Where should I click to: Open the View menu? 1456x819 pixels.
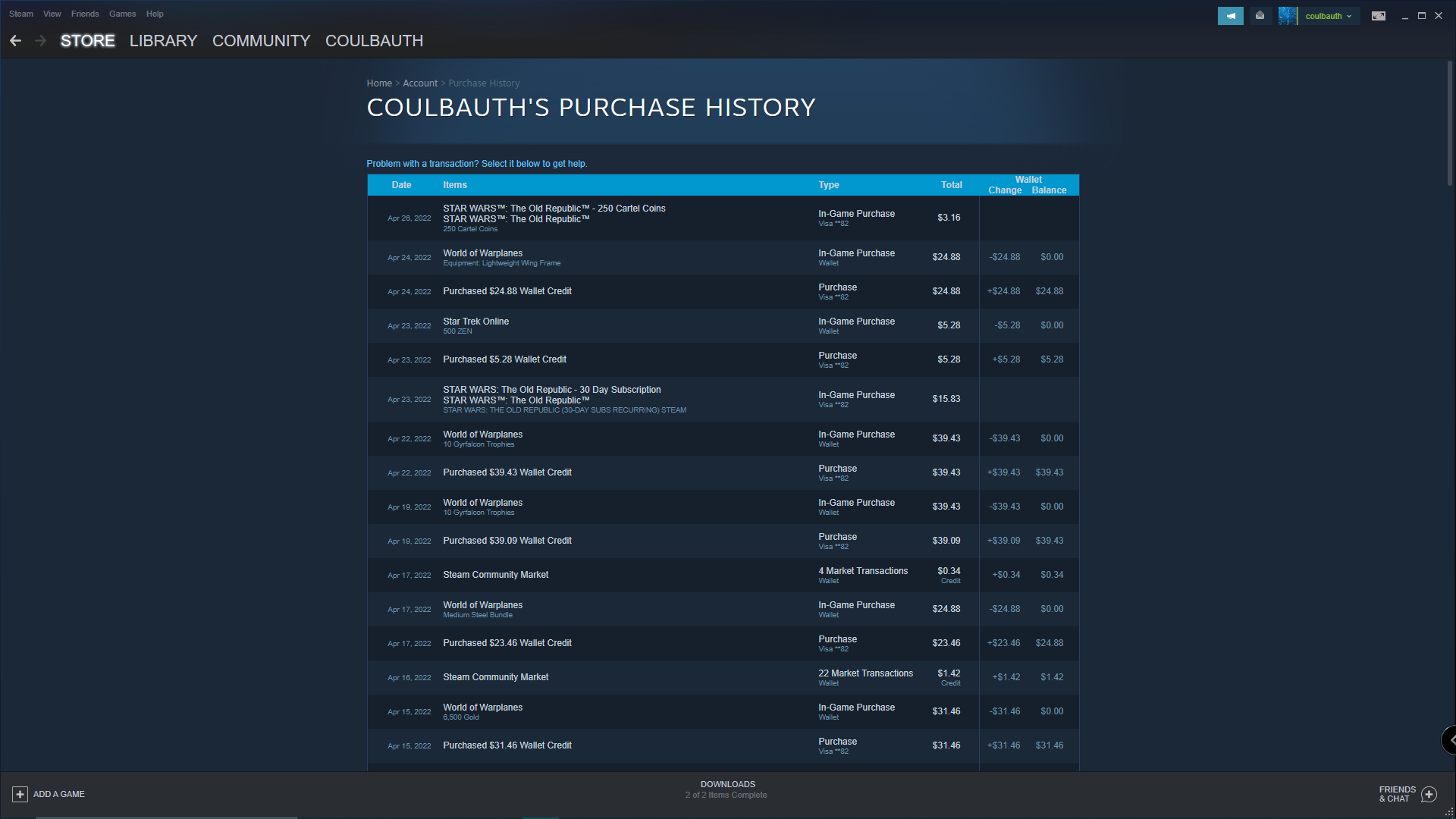(x=52, y=14)
